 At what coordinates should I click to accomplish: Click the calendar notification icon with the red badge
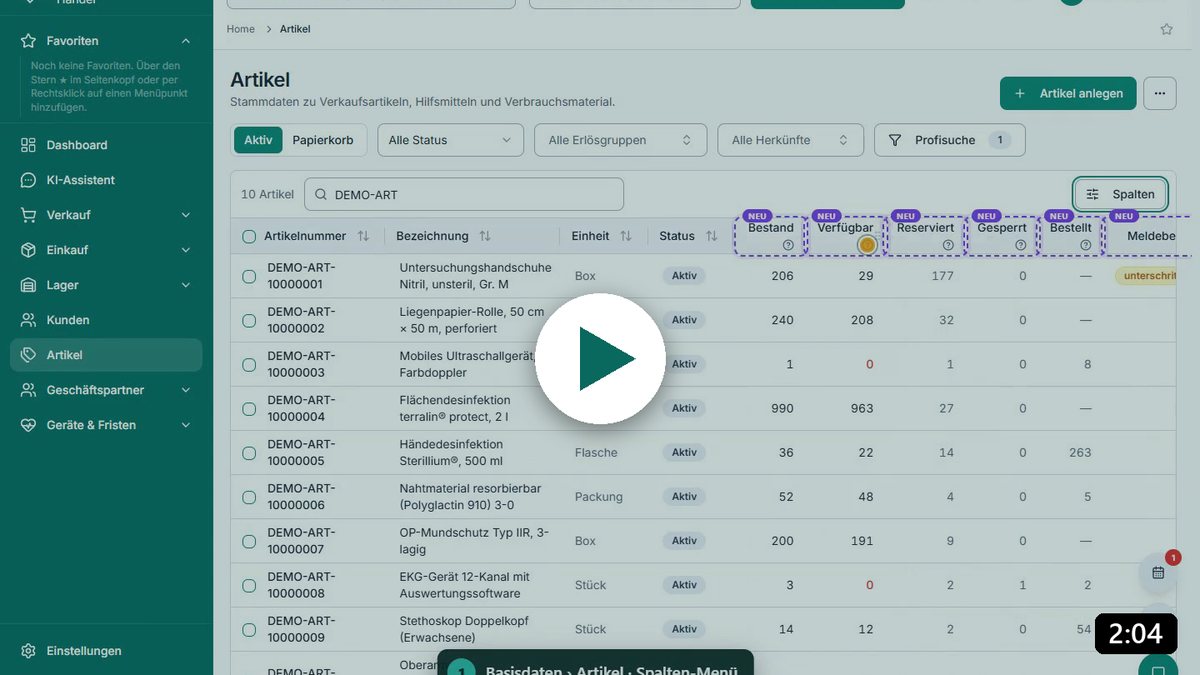coord(1158,573)
